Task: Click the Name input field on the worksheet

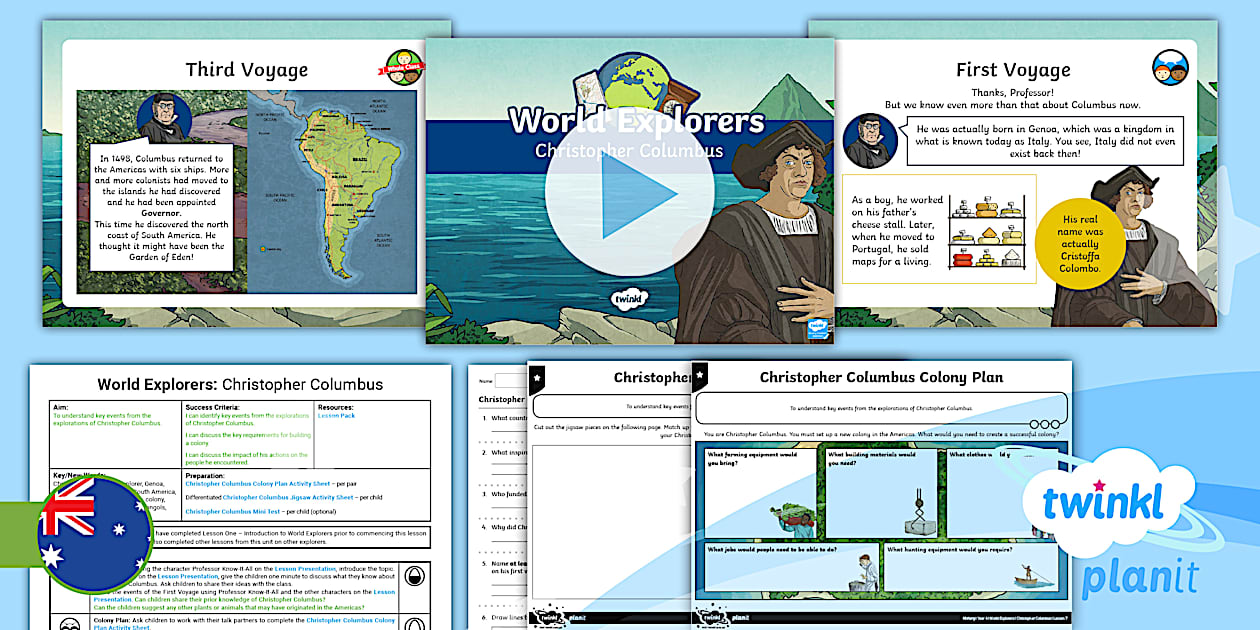Action: pos(510,380)
